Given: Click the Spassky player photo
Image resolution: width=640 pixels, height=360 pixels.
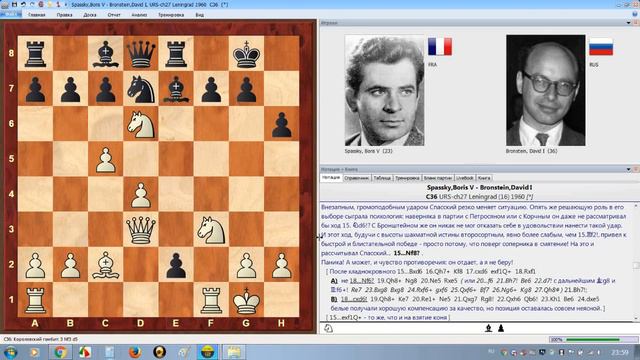Looking at the screenshot, I should (x=384, y=90).
